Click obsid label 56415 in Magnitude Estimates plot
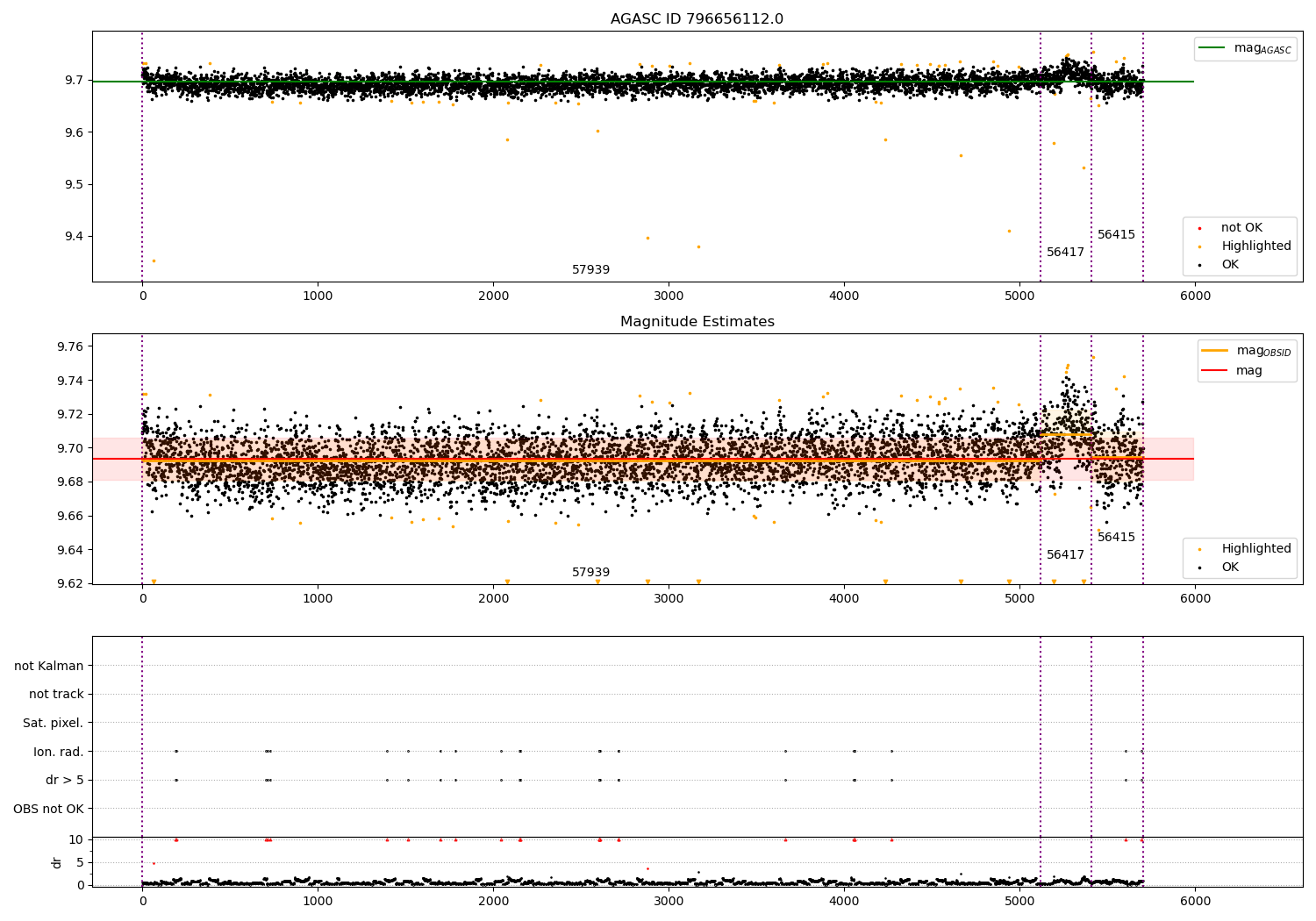Screen dimensions: 1316x921 (1116, 538)
